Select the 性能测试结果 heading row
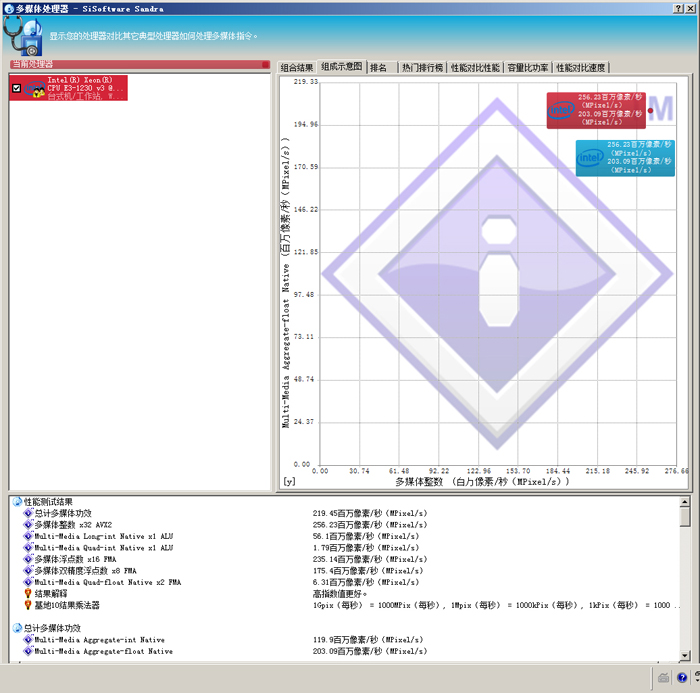The image size is (700, 693). pos(346,502)
